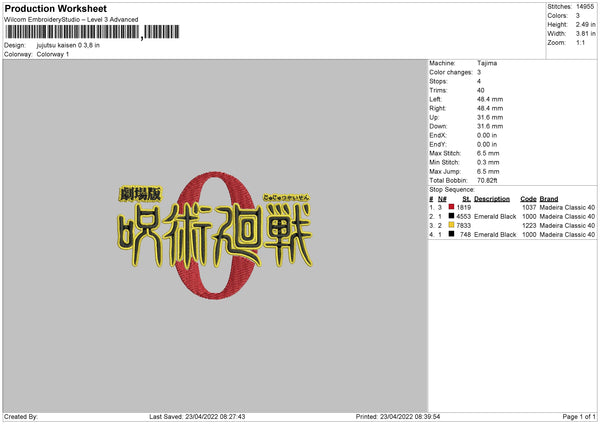Click thread code '1223'
This screenshot has height=424, width=600.
click(529, 225)
